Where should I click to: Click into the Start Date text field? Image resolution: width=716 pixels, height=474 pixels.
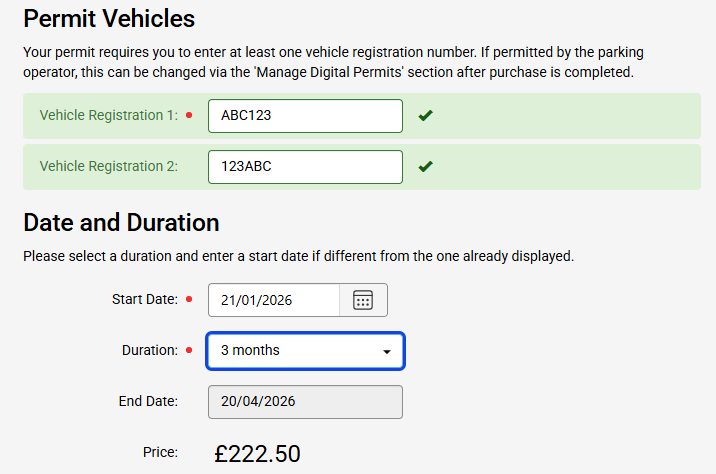pyautogui.click(x=274, y=300)
